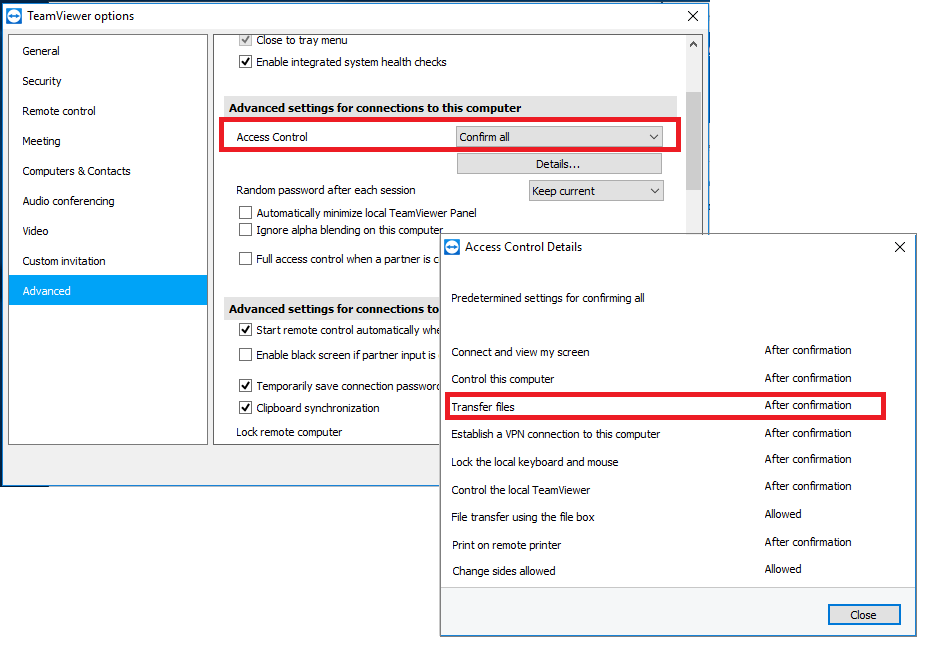Click the options panel scrollbar thumb
The image size is (928, 646).
(x=694, y=141)
